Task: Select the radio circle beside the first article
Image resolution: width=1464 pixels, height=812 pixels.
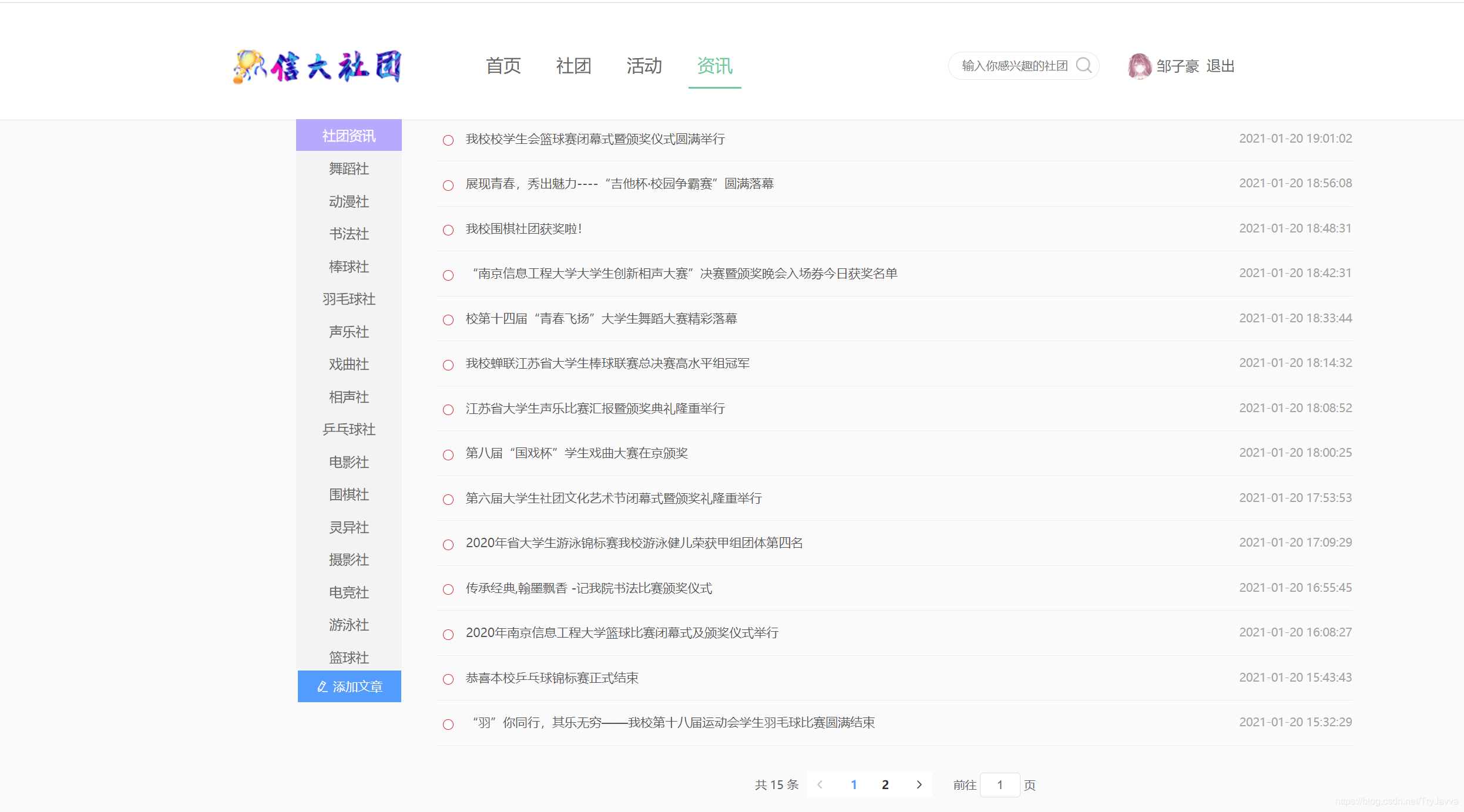Action: [448, 140]
